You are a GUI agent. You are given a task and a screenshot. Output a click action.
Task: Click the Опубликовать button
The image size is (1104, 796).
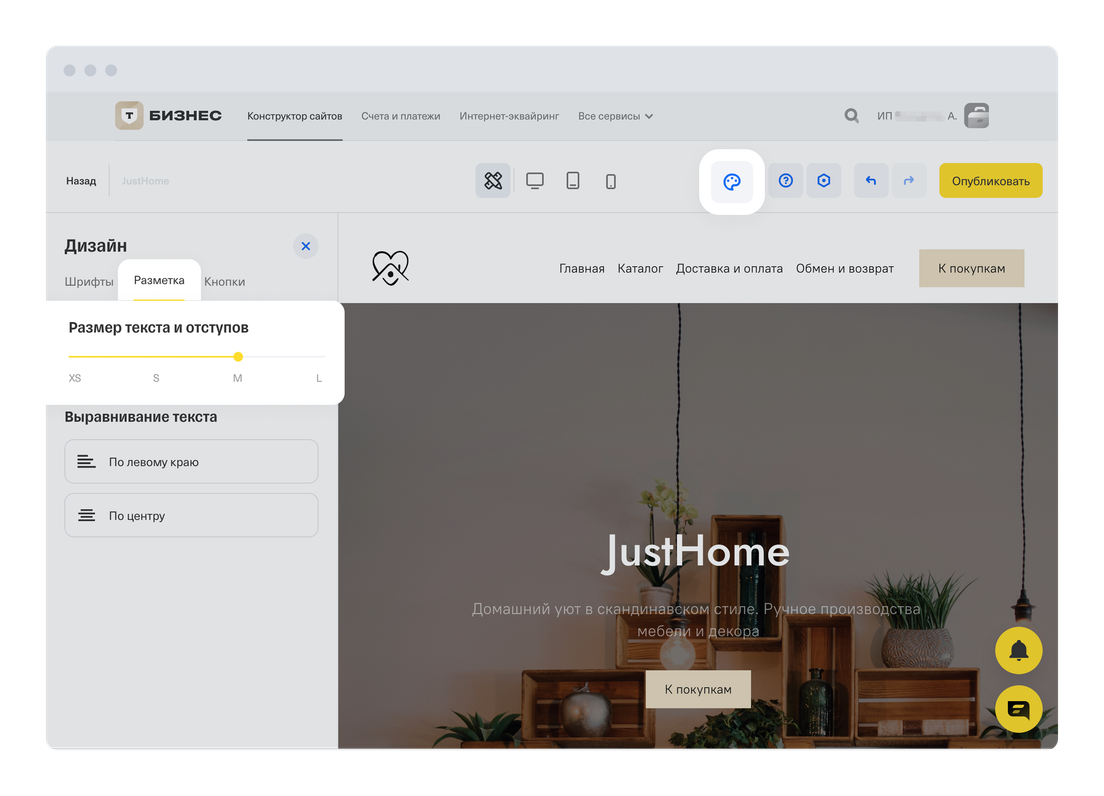click(x=991, y=181)
